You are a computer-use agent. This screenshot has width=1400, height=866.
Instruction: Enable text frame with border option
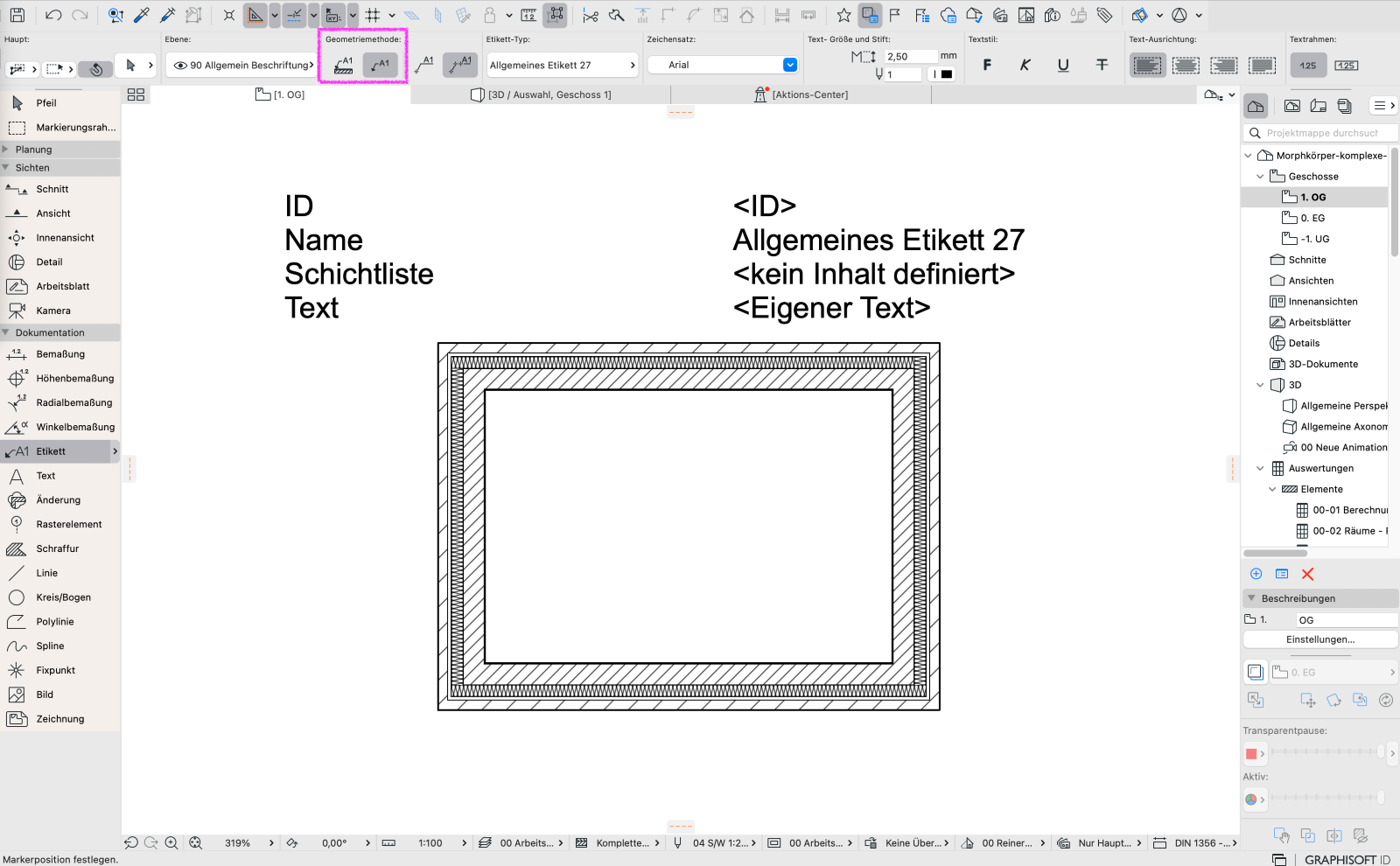tap(1347, 65)
